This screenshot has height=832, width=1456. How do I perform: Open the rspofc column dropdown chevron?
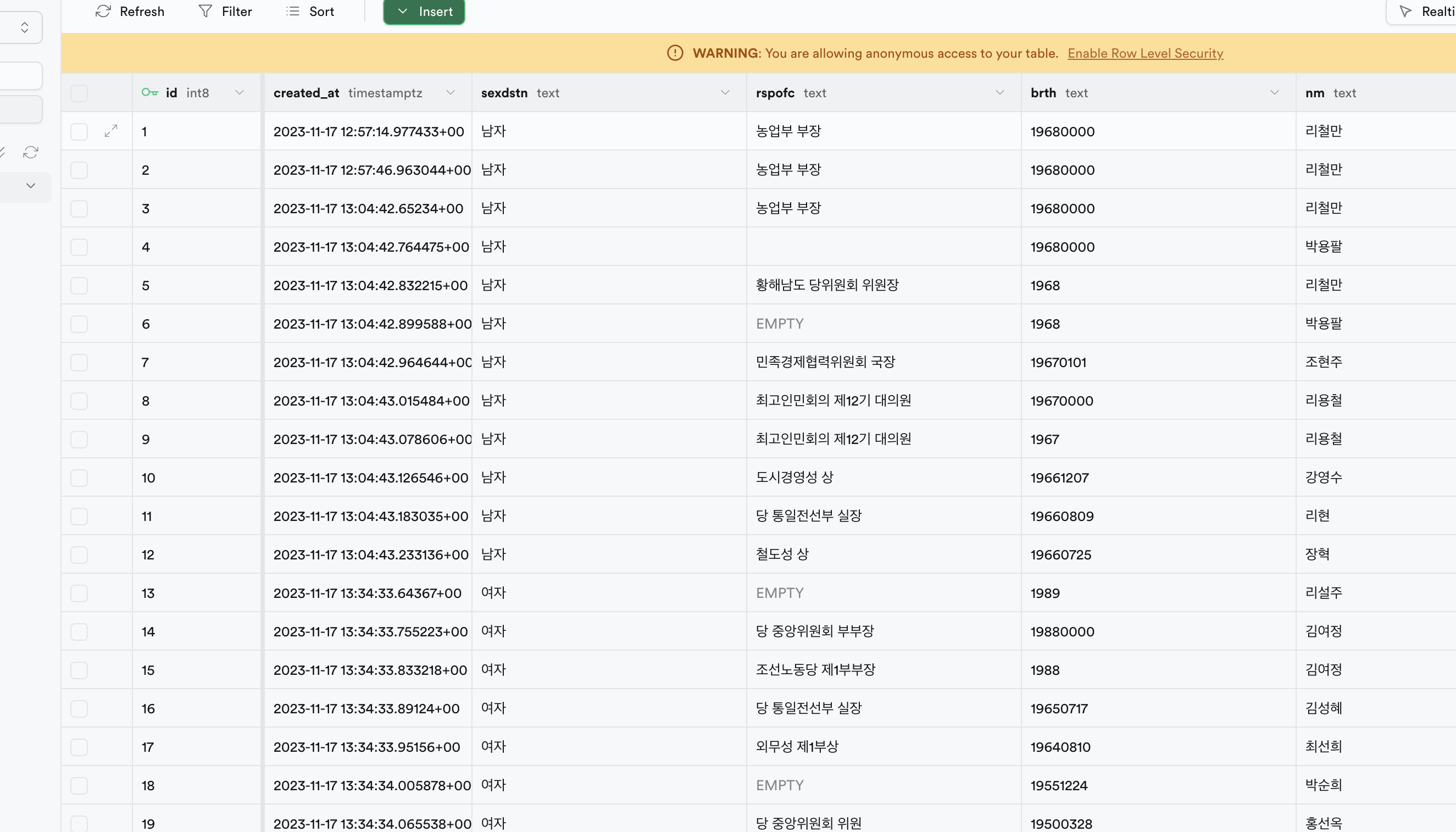pyautogui.click(x=999, y=92)
